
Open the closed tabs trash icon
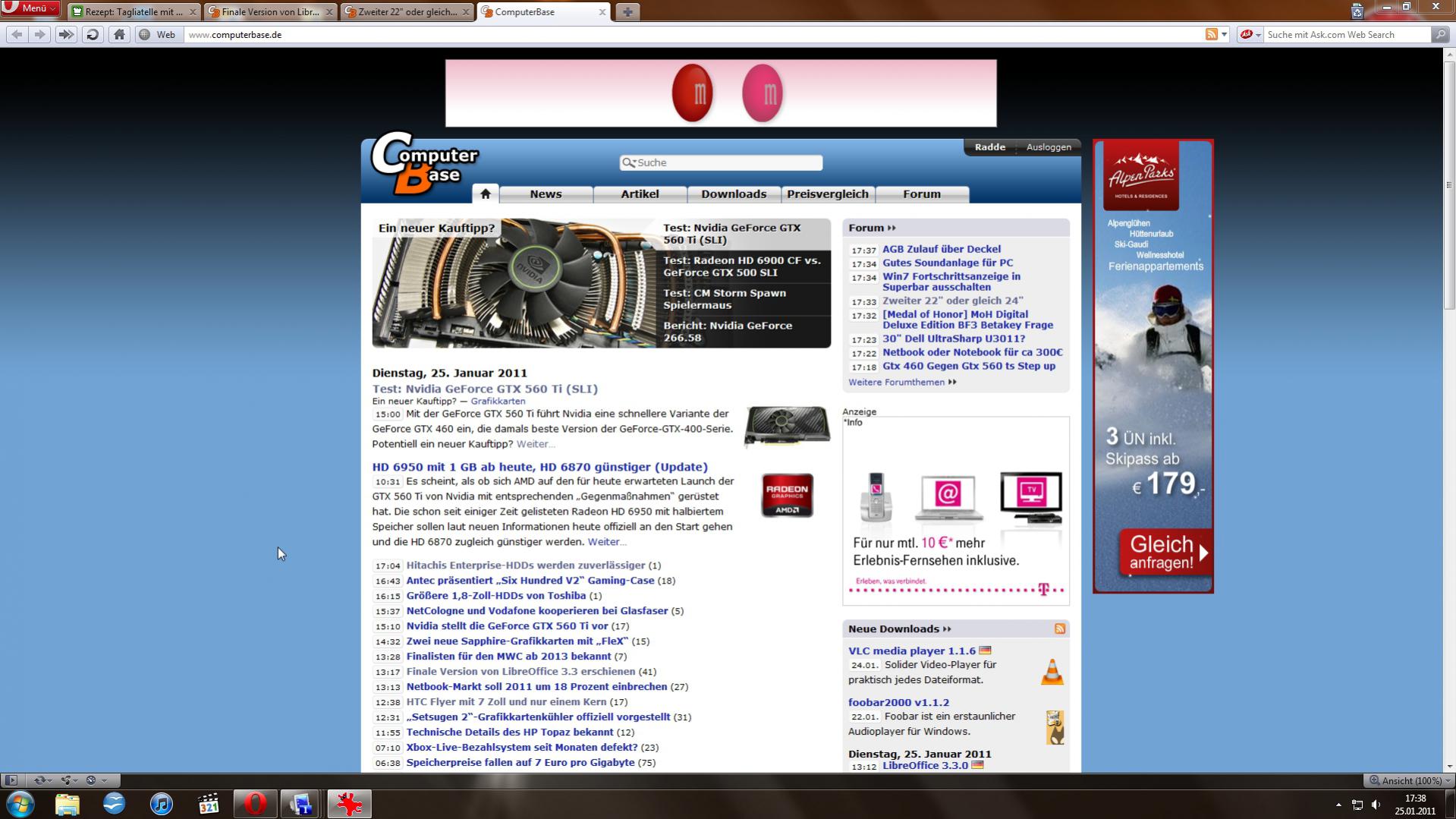pyautogui.click(x=1357, y=11)
